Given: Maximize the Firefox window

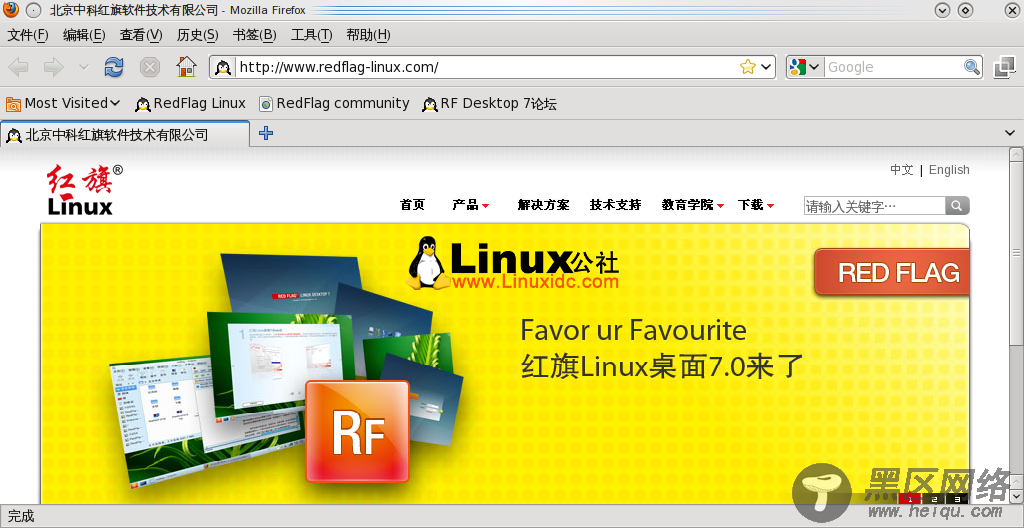Looking at the screenshot, I should click(966, 10).
